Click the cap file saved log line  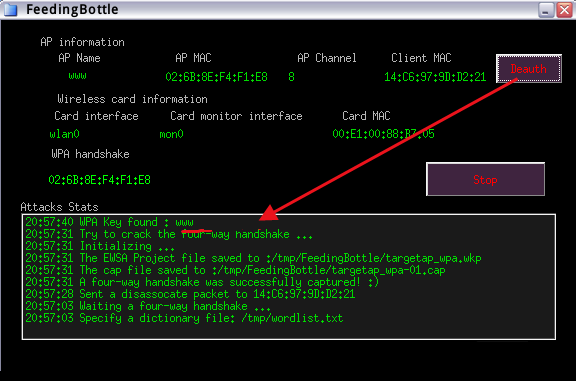coord(235,270)
